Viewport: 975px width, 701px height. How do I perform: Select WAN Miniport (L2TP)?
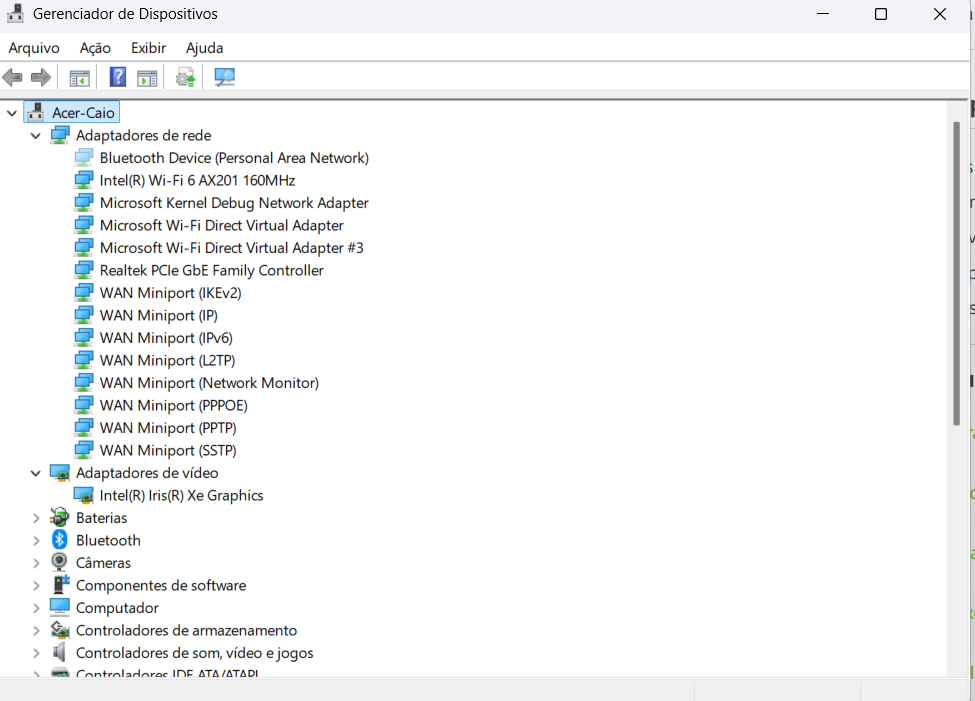[167, 360]
